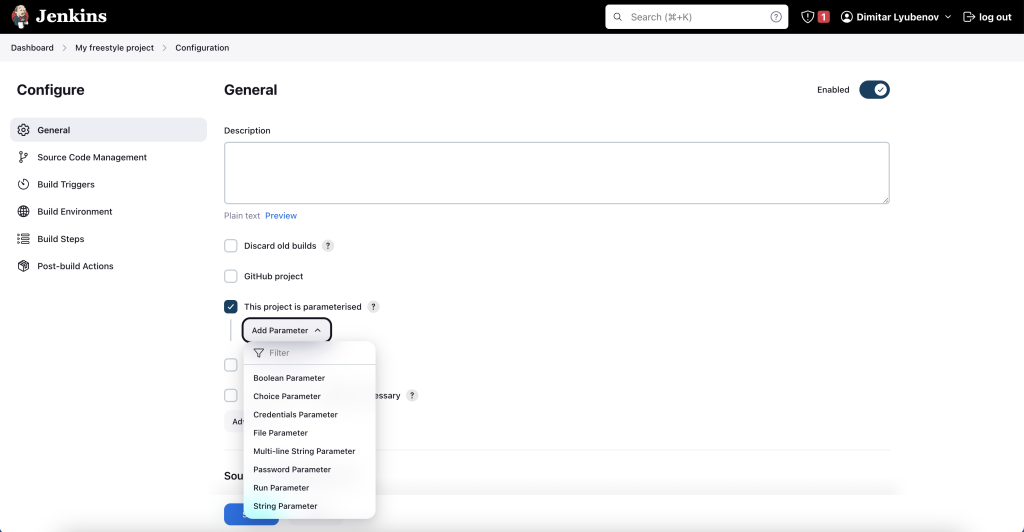This screenshot has height=532, width=1024.
Task: Go to General section in sidebar
Action: point(108,130)
